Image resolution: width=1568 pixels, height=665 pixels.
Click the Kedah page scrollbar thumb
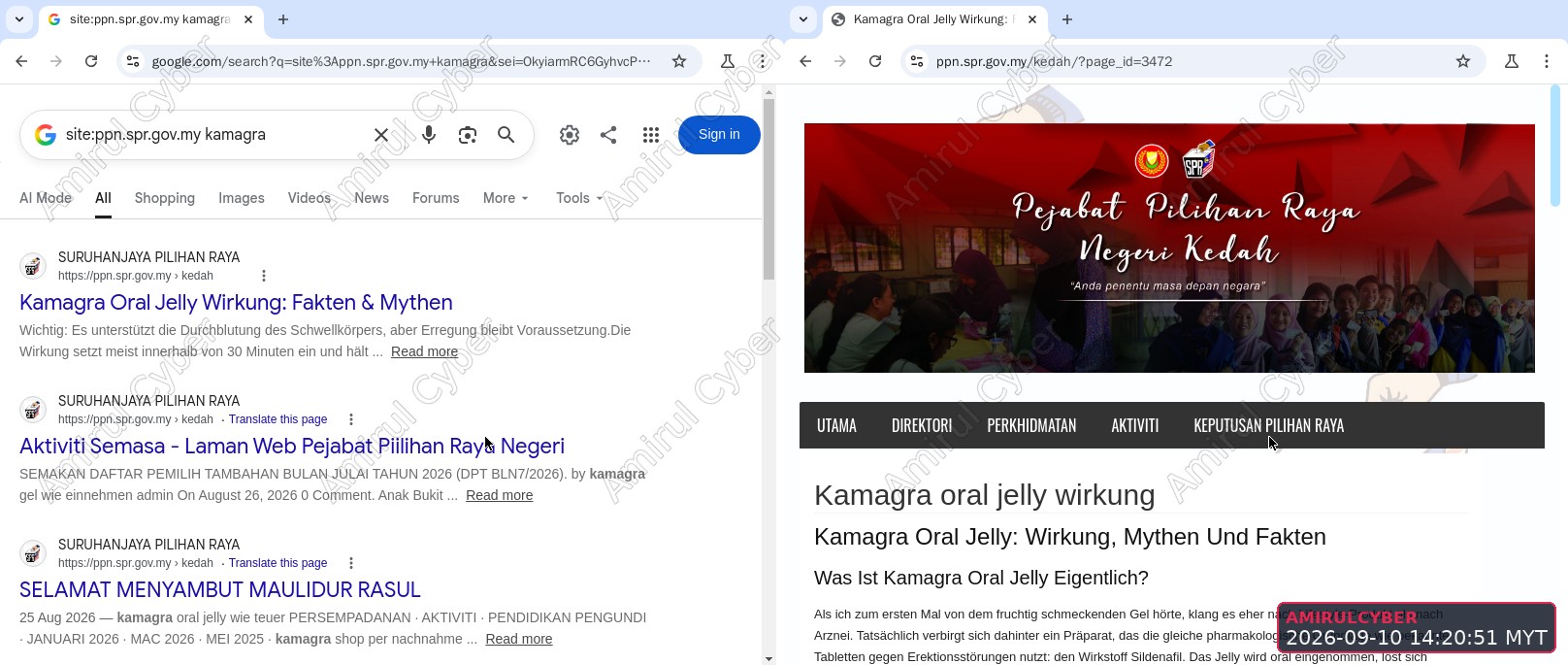(1555, 146)
